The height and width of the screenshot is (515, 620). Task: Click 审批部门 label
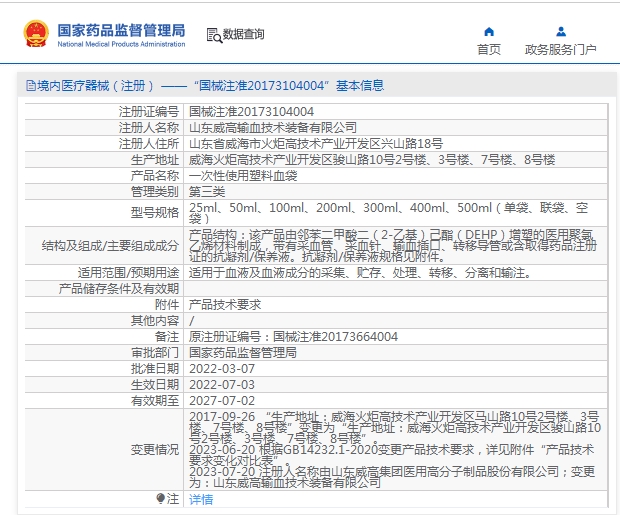(155, 352)
